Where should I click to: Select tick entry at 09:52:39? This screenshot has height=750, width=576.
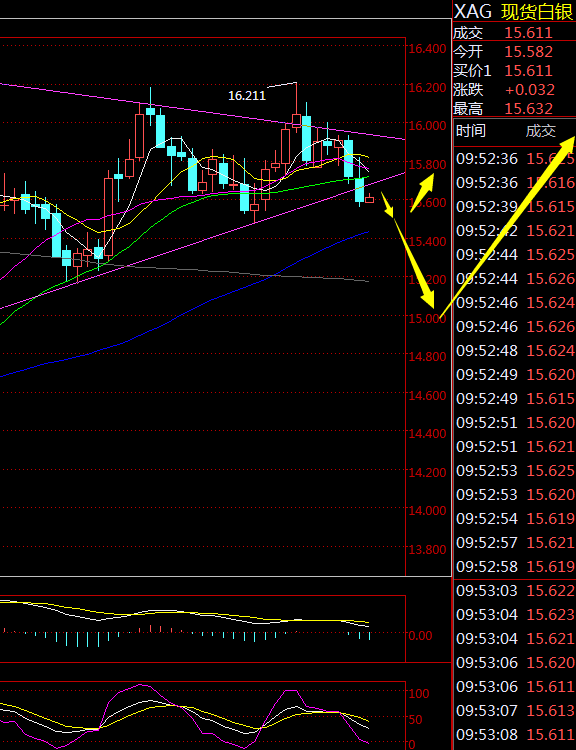pyautogui.click(x=515, y=207)
